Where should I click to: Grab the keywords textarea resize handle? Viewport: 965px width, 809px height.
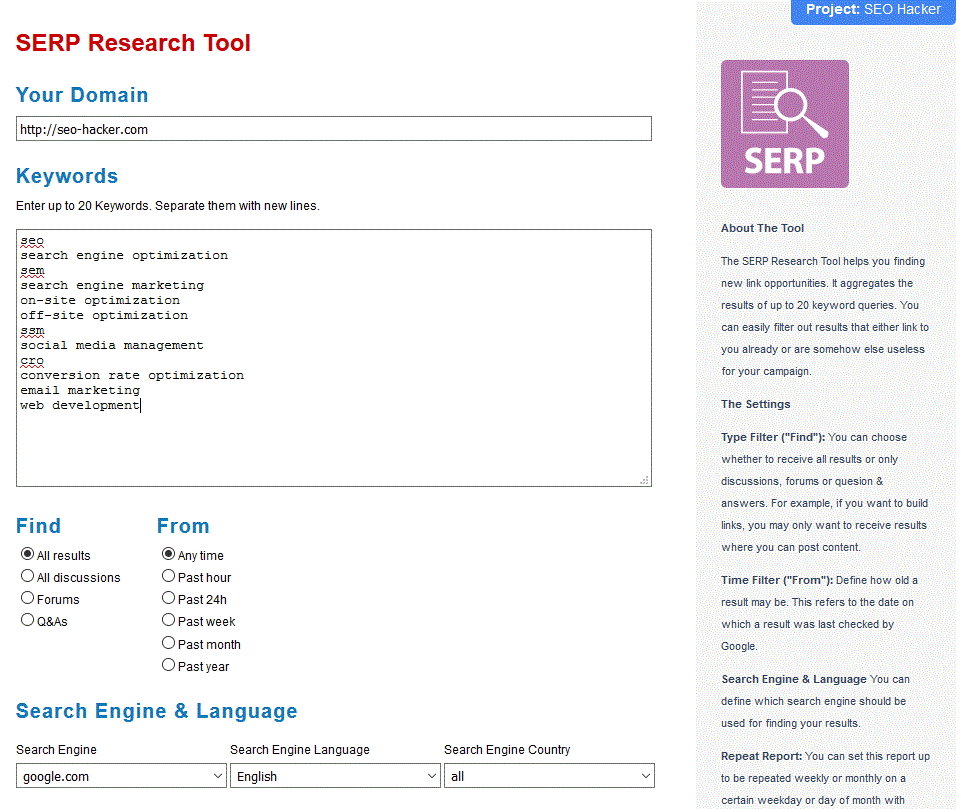[645, 480]
